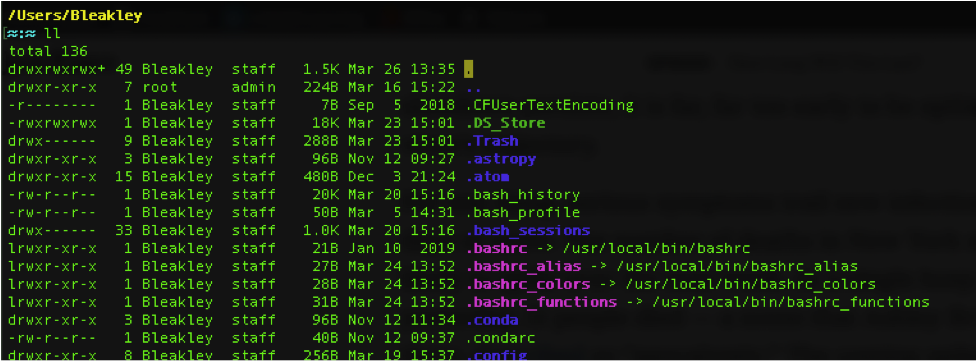Click the prompt symbol before 'll'

(21, 34)
